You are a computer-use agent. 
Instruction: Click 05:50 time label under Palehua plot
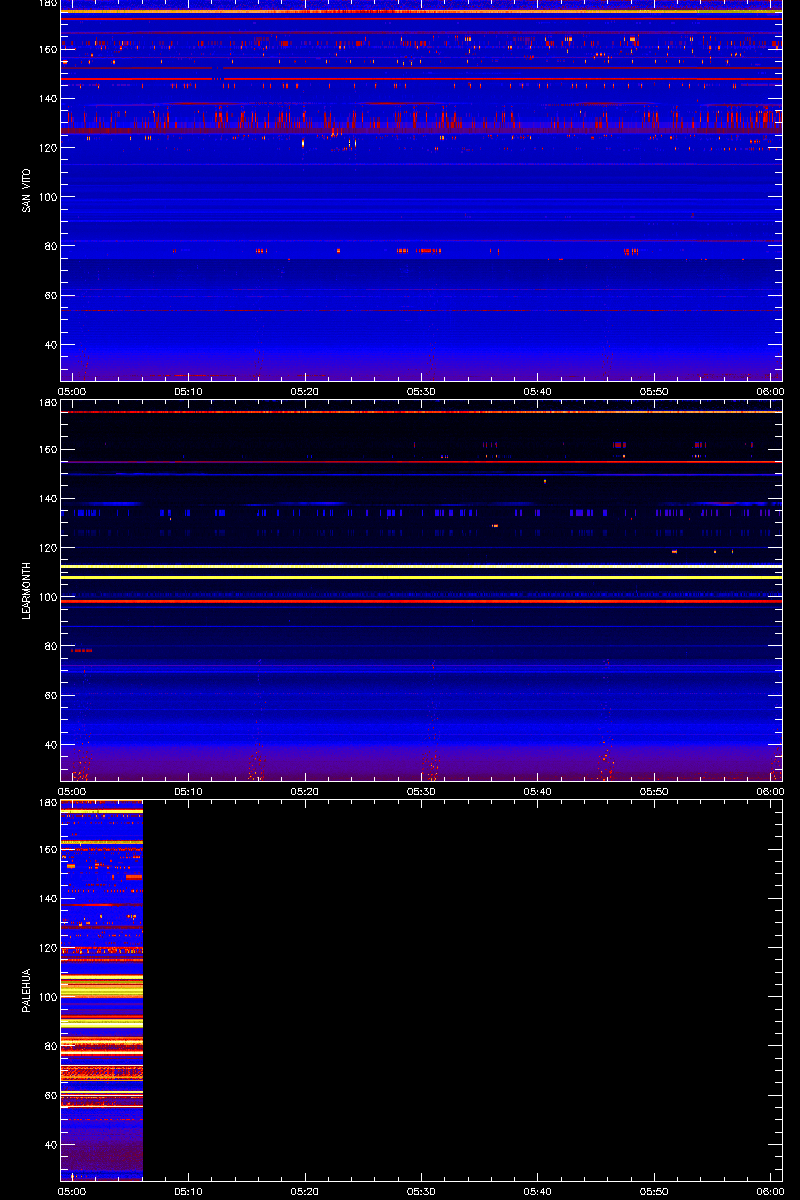[x=654, y=1192]
